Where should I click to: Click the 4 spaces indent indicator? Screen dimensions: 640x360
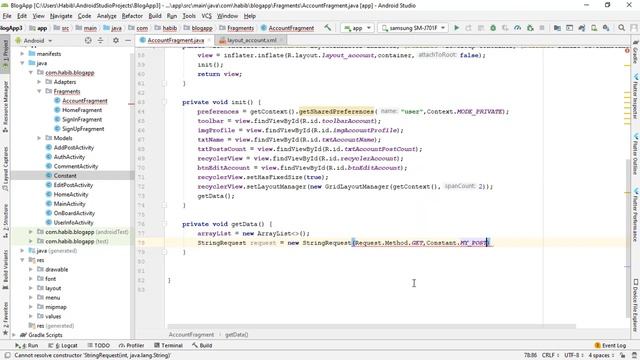point(601,356)
